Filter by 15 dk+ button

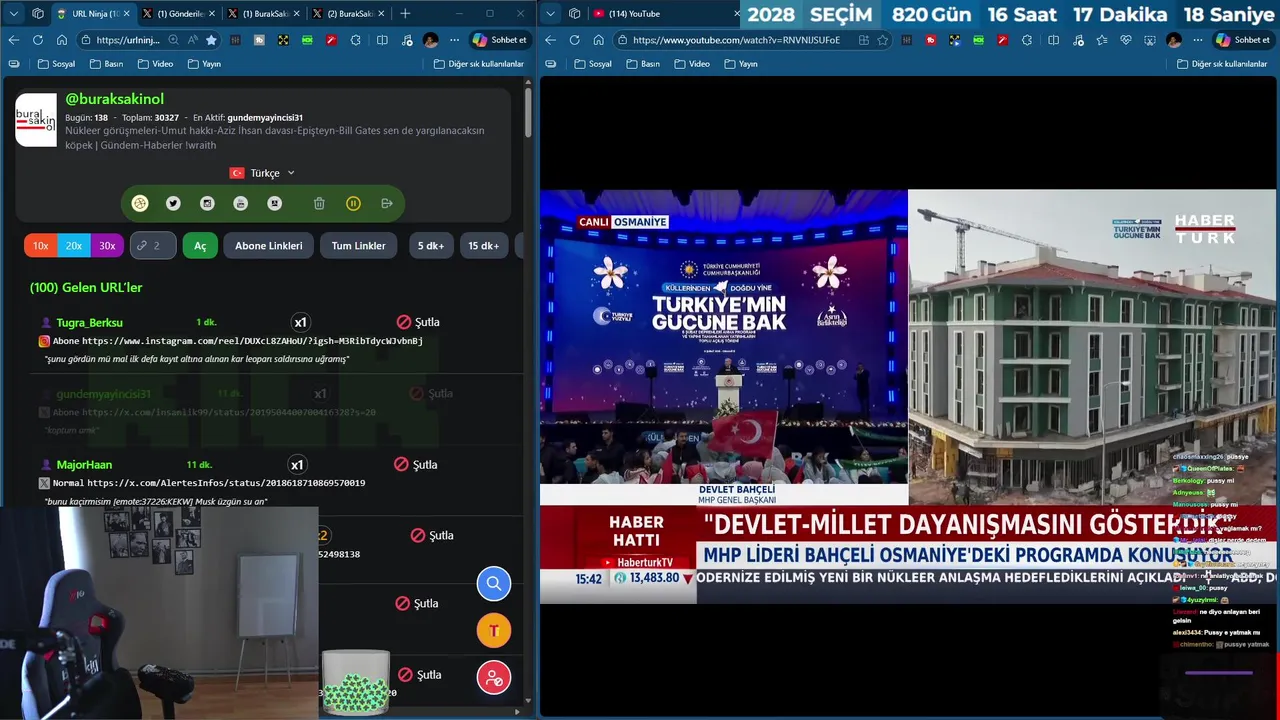coord(483,245)
